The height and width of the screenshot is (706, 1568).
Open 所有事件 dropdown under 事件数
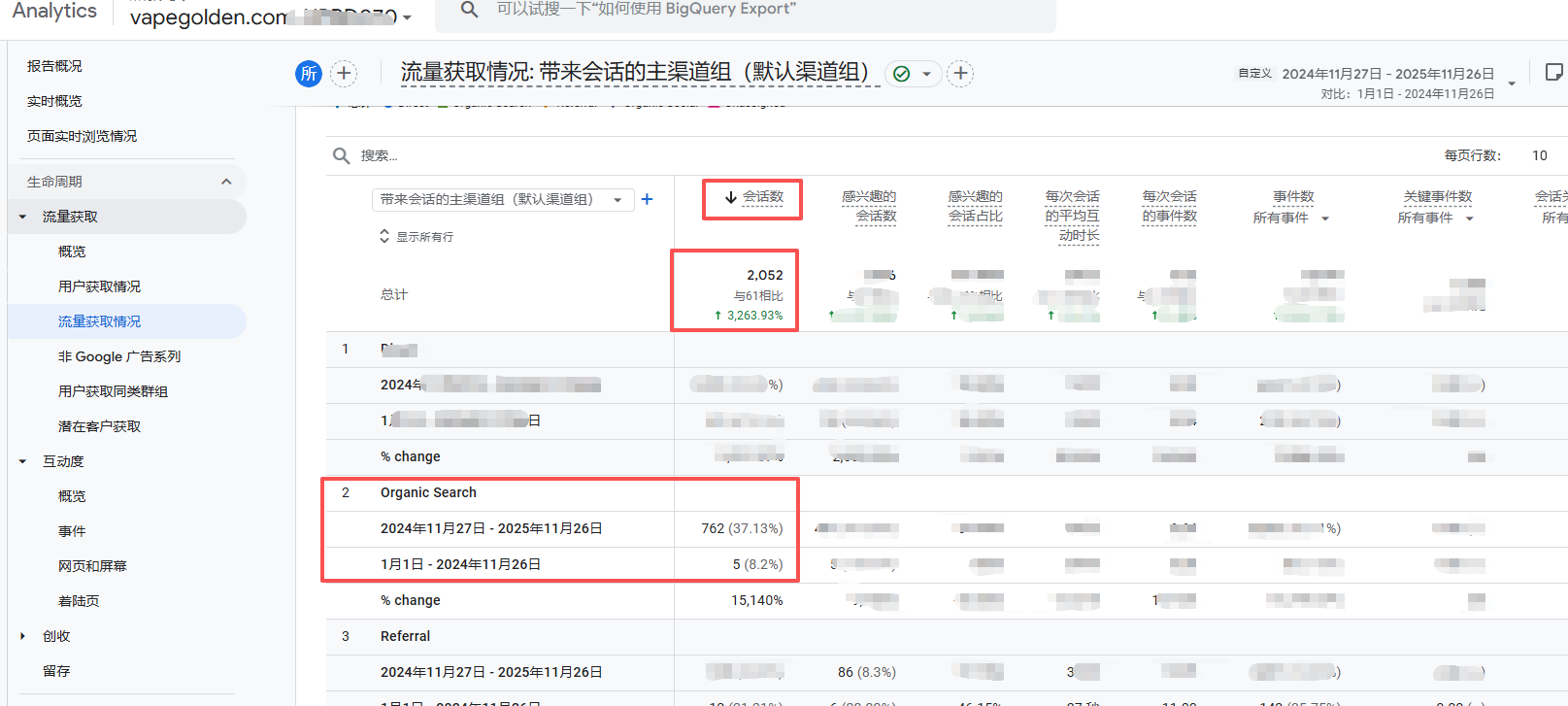(x=1324, y=219)
